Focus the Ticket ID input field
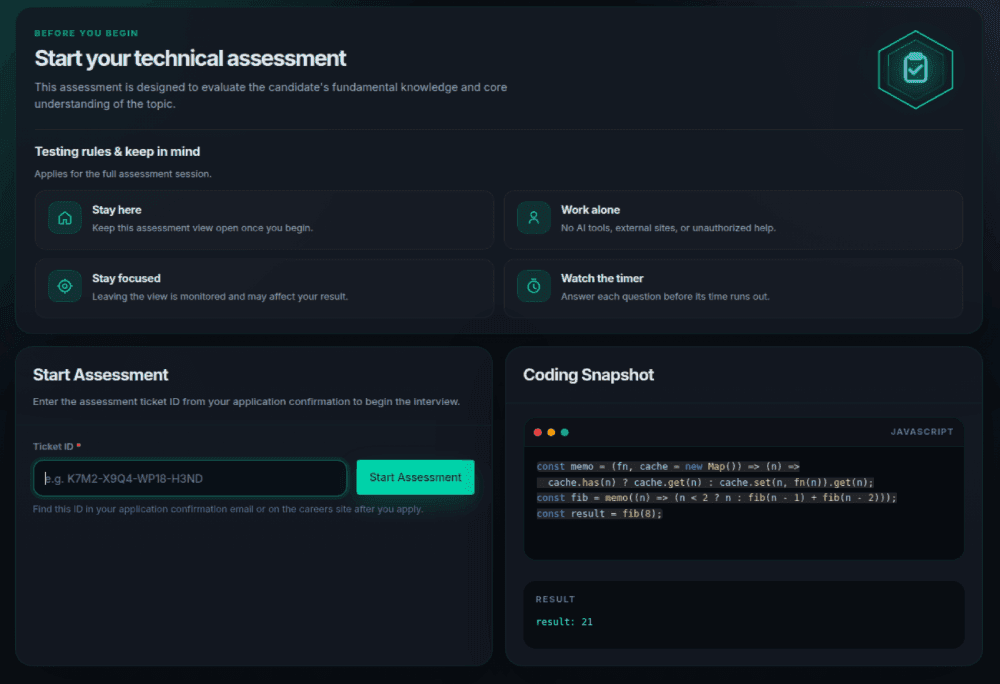 pyautogui.click(x=190, y=478)
